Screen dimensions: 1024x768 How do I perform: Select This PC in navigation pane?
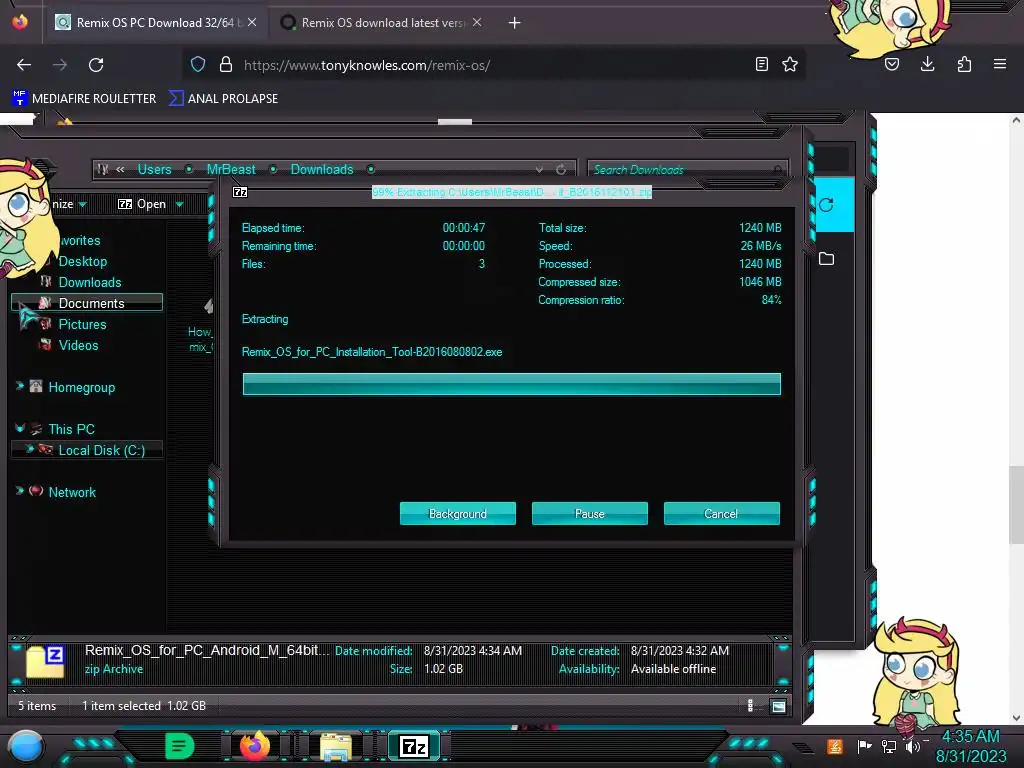point(71,430)
